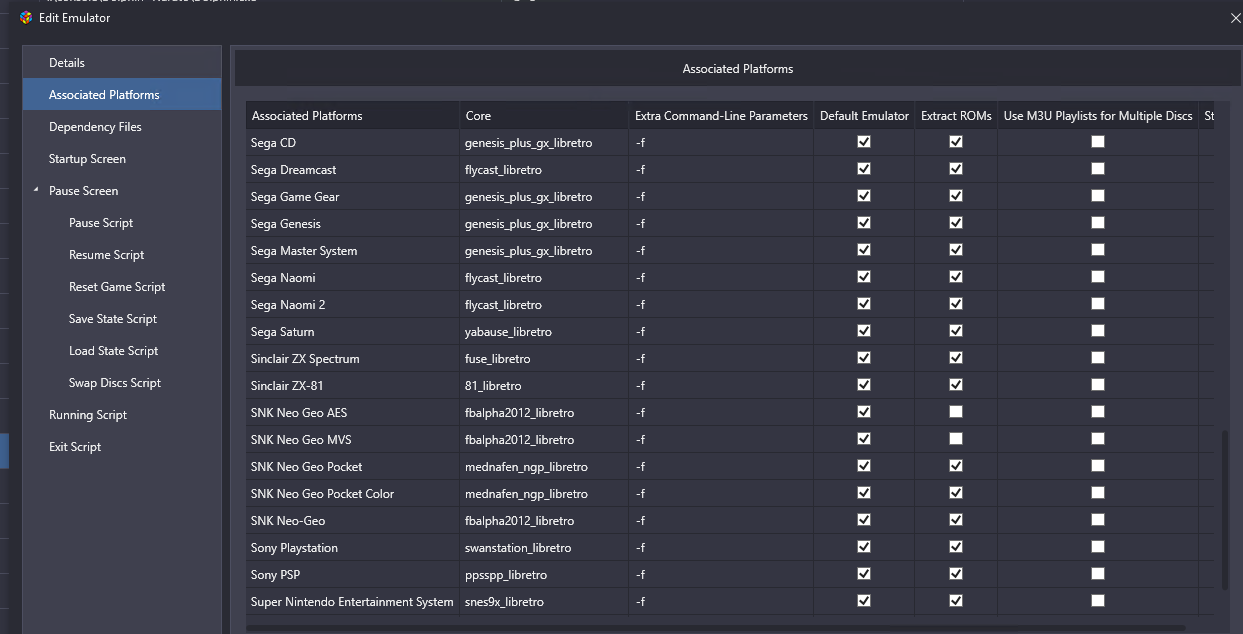Viewport: 1243px width, 634px height.
Task: Click the -f parameter for Sega Naomi
Action: [721, 278]
